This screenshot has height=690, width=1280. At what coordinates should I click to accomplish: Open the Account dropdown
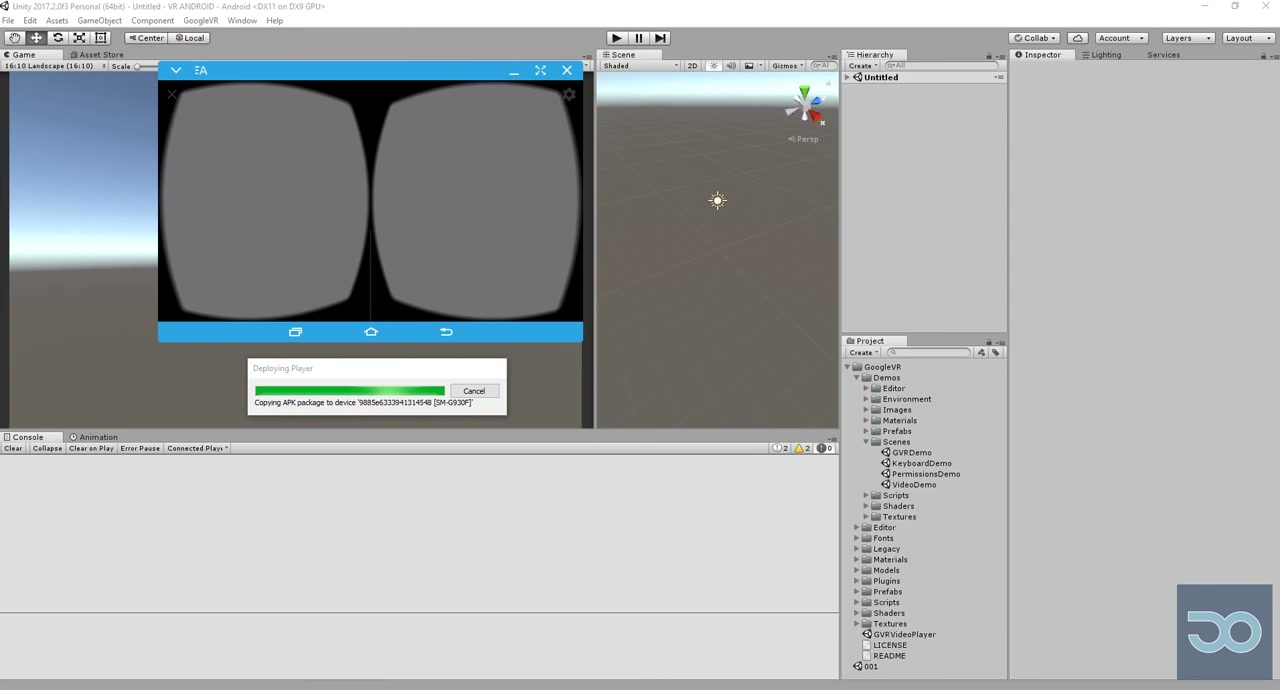(x=1120, y=38)
